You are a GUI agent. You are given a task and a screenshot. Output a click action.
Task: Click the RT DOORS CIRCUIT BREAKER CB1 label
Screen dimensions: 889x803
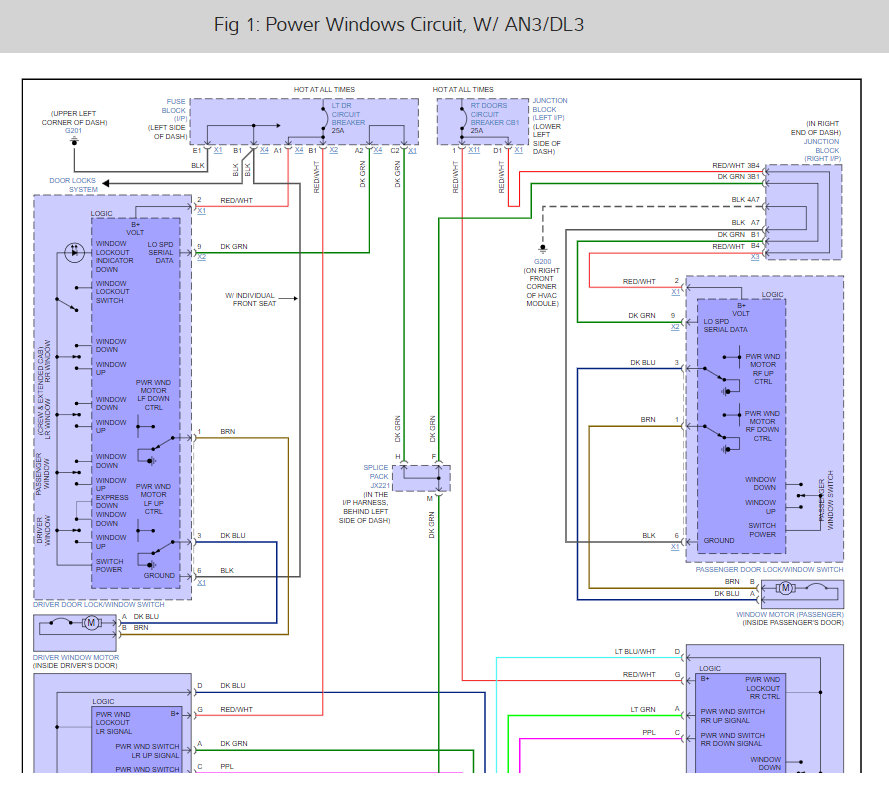(494, 114)
